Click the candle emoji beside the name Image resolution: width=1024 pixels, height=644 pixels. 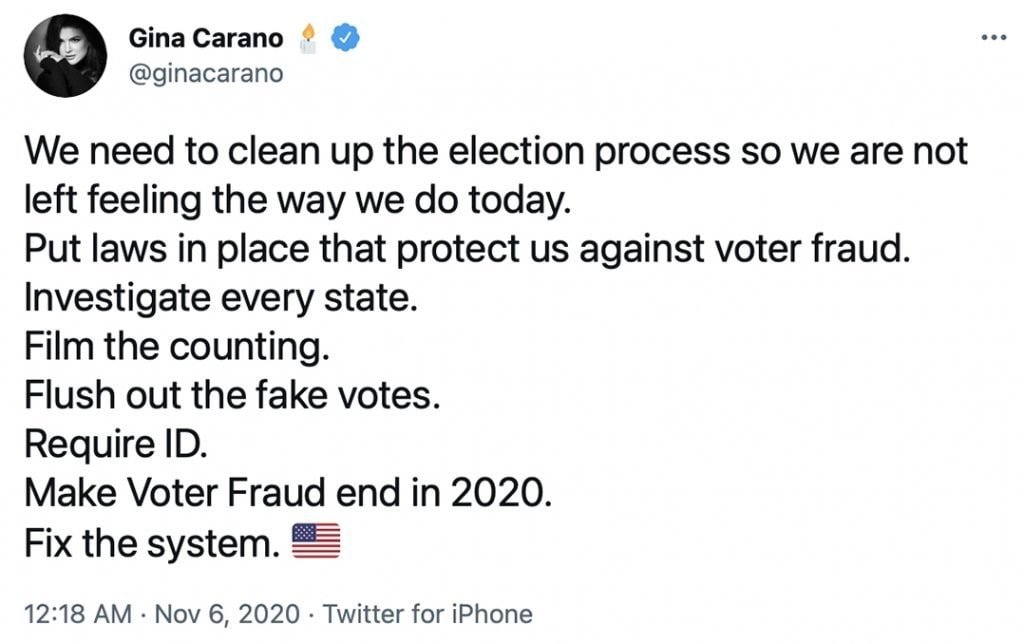pyautogui.click(x=309, y=38)
